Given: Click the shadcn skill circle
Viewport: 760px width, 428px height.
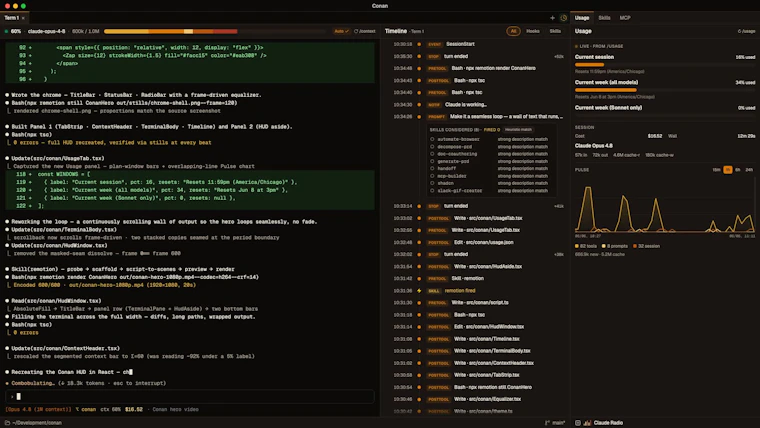Looking at the screenshot, I should (x=432, y=183).
